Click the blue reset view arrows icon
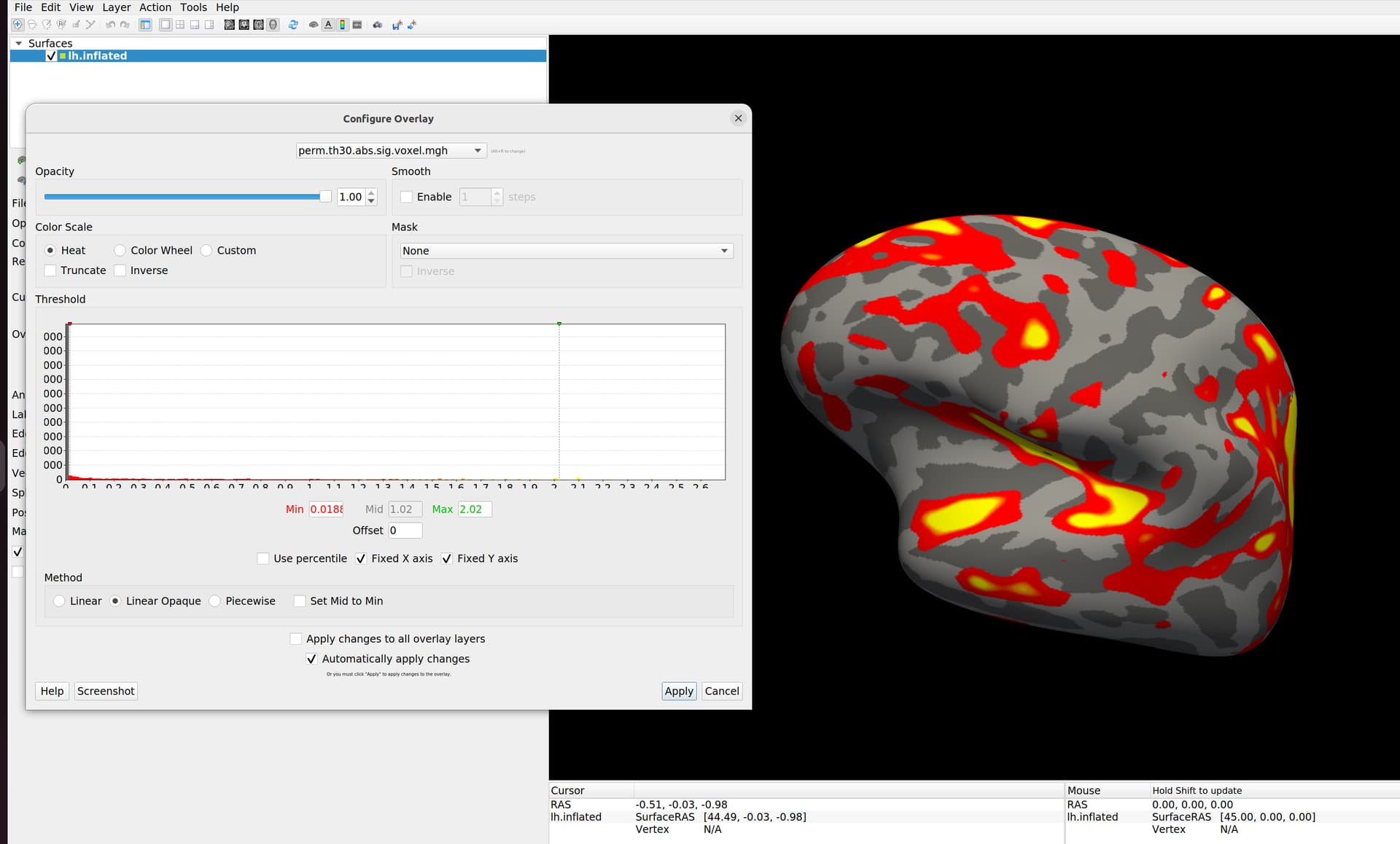The image size is (1400, 844). click(x=293, y=25)
